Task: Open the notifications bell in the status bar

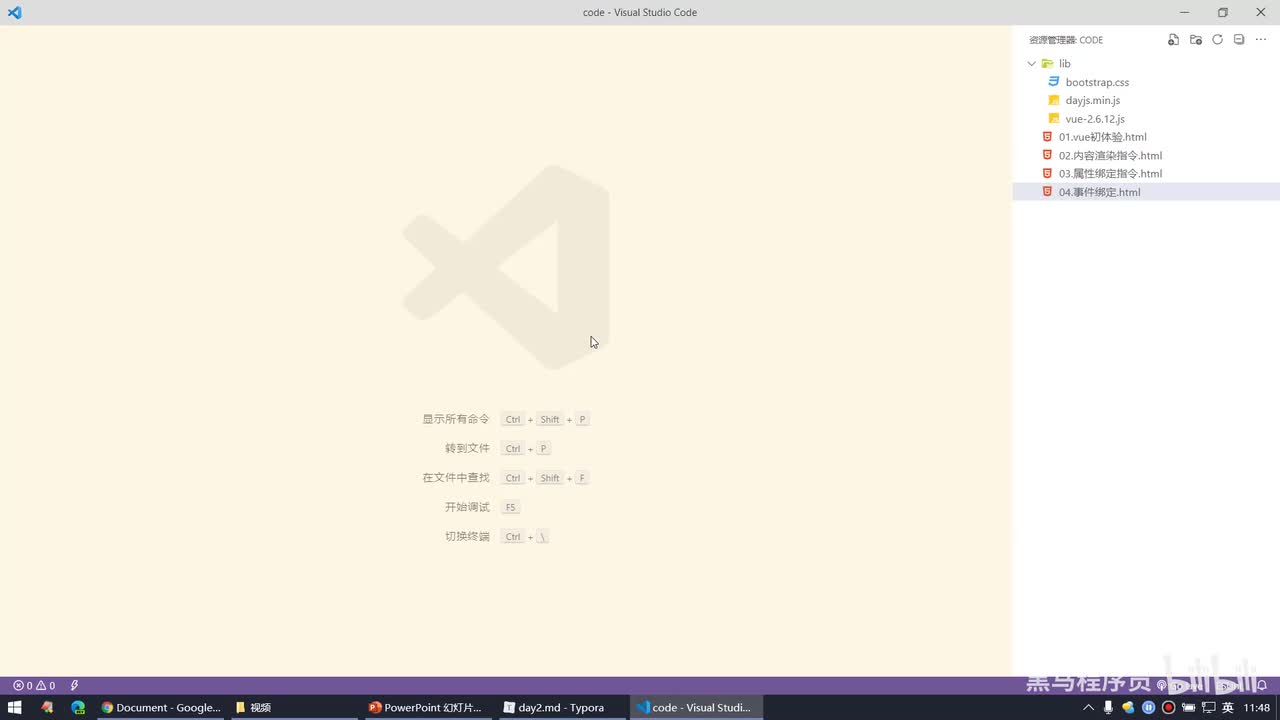Action: click(1262, 686)
